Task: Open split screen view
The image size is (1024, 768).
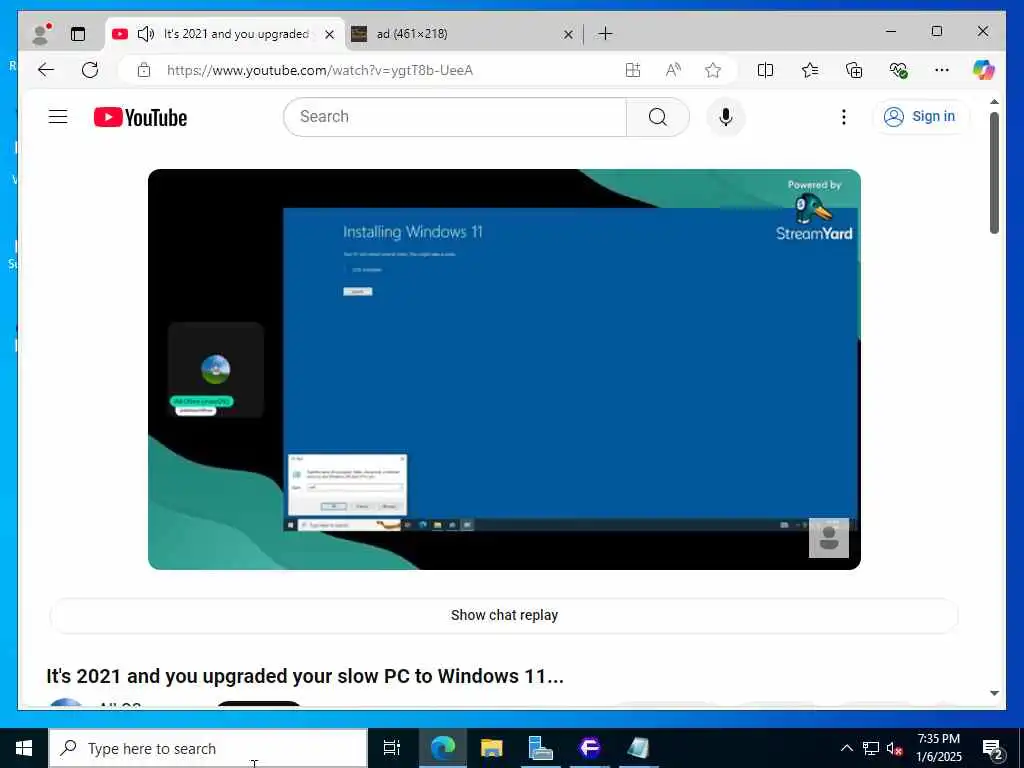Action: pos(765,70)
